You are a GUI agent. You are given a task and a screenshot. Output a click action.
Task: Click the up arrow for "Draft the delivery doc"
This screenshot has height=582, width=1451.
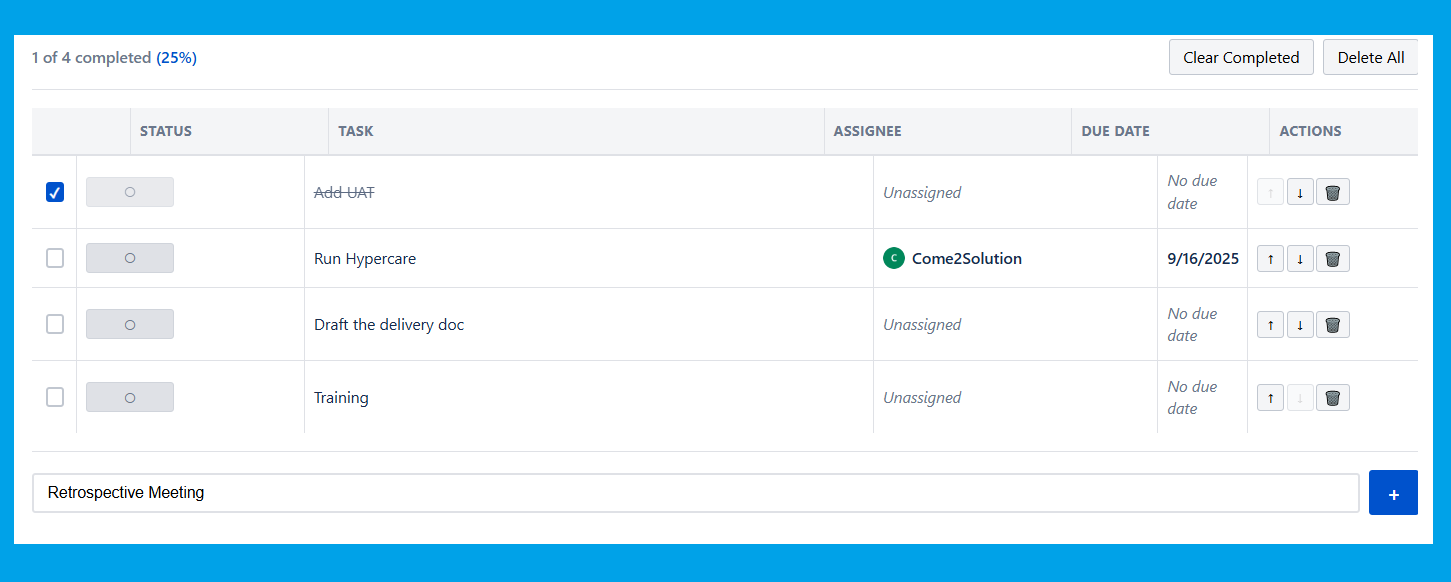point(1270,324)
